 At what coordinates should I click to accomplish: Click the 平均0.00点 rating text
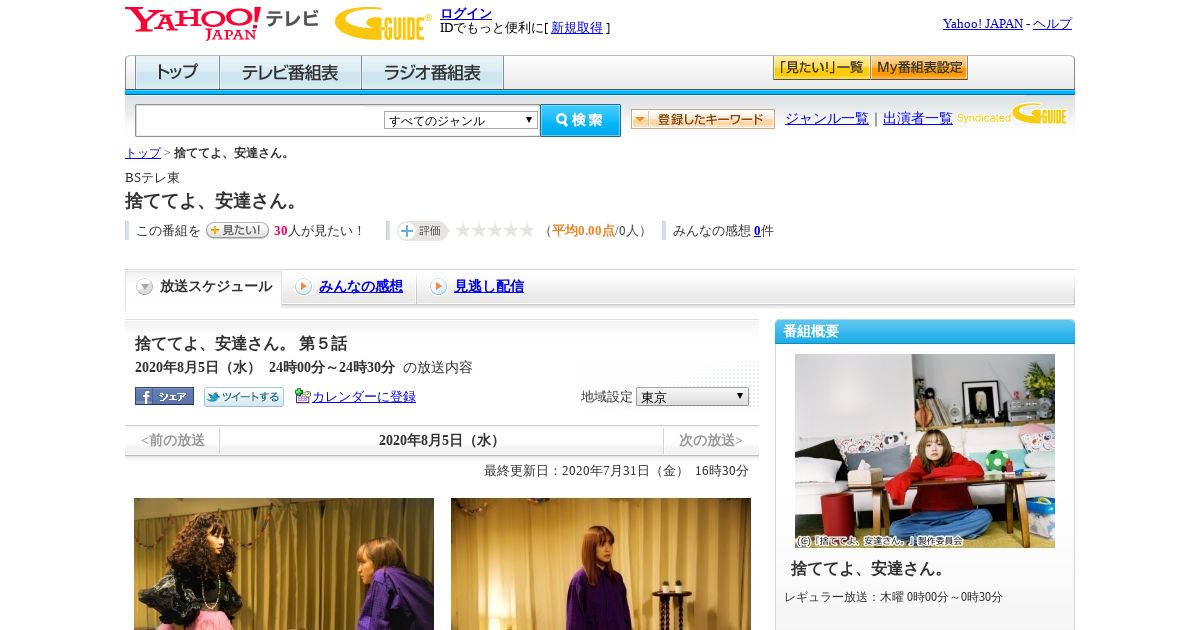tap(583, 231)
